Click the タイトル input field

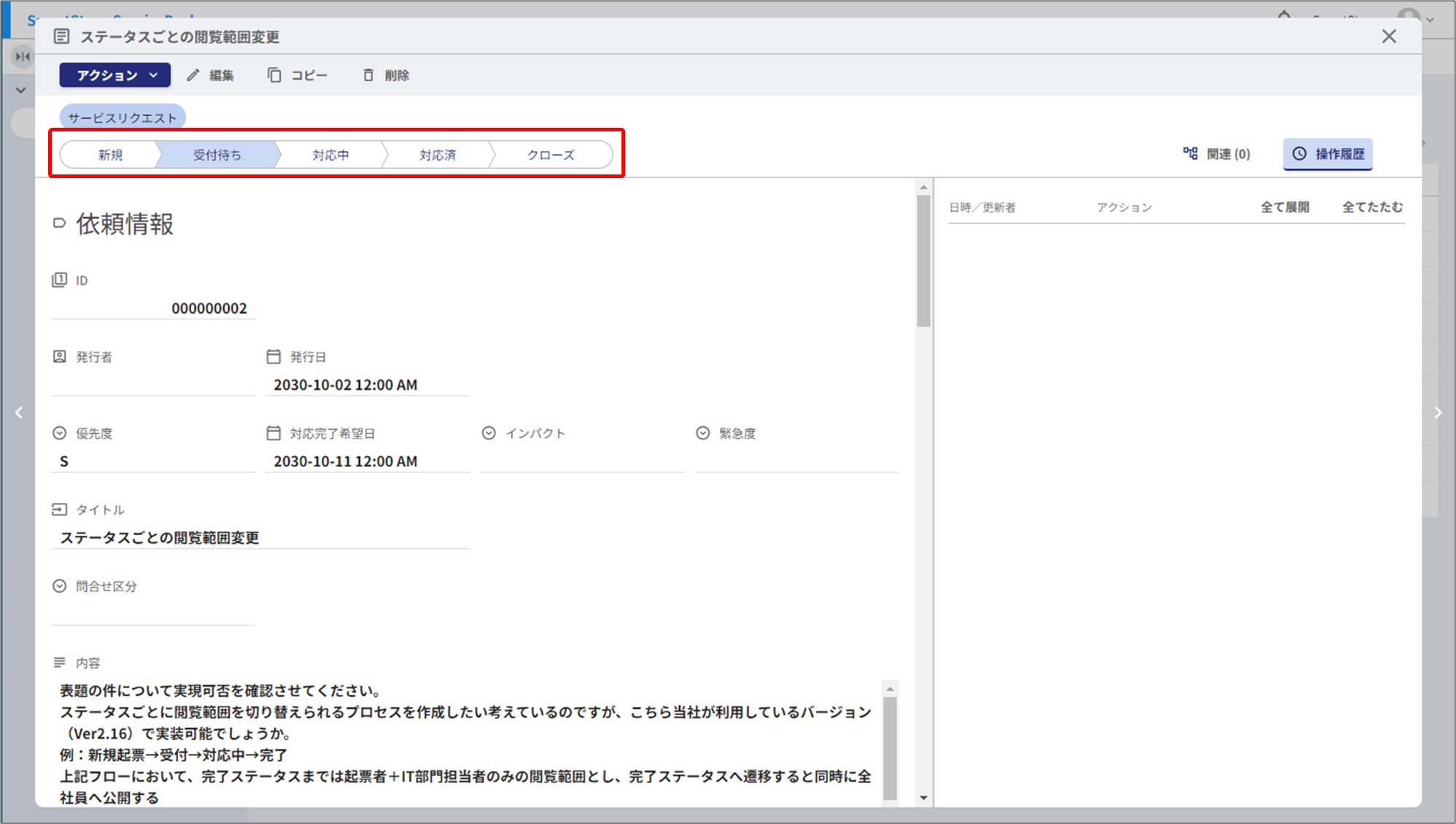click(260, 538)
